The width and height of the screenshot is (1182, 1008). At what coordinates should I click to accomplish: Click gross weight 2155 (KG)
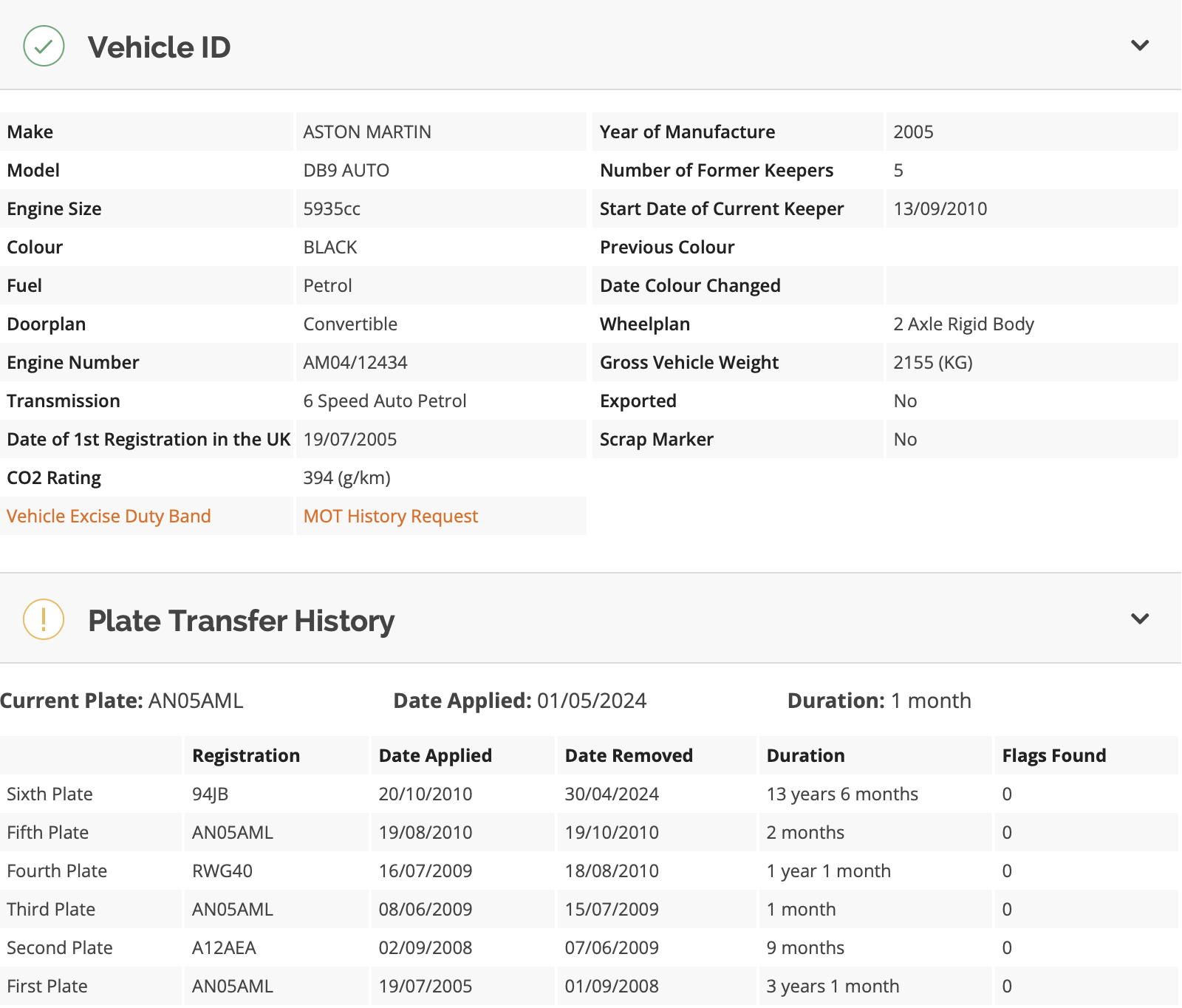933,362
